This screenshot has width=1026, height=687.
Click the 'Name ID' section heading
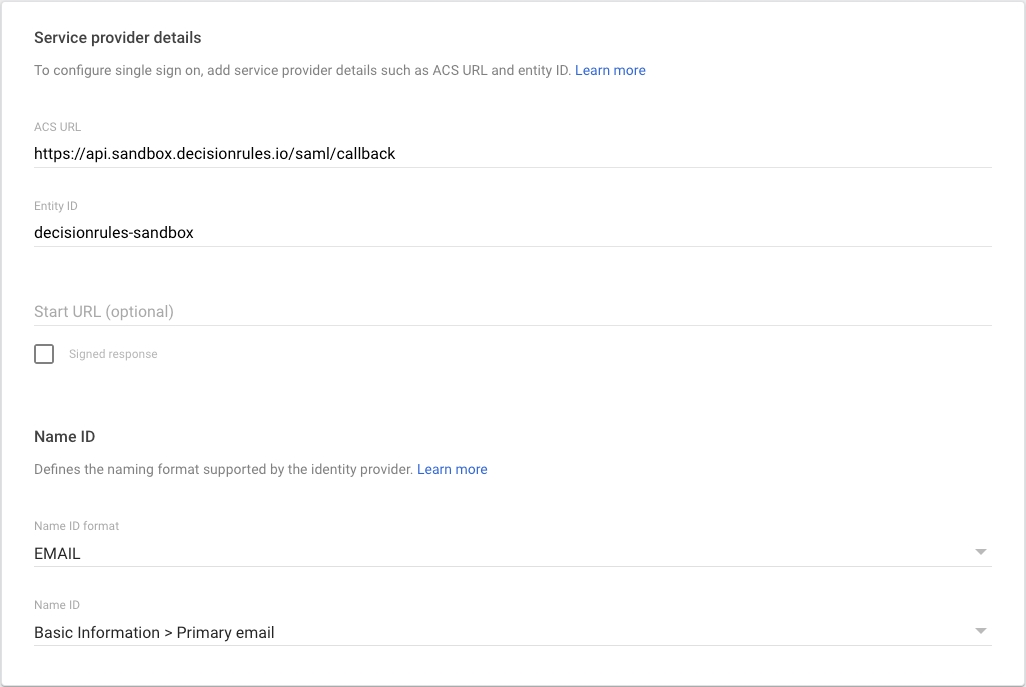pos(64,437)
